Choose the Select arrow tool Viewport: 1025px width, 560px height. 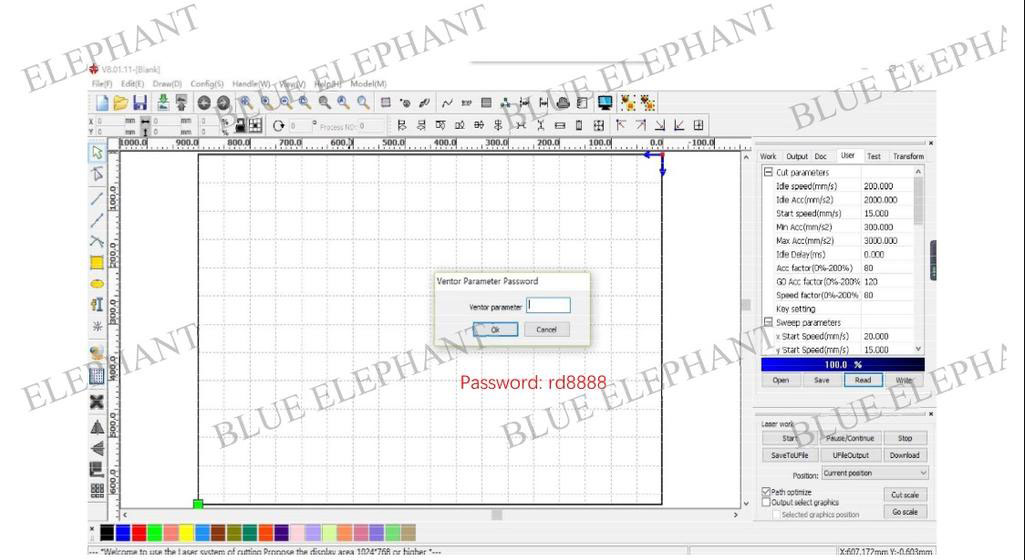pos(97,152)
